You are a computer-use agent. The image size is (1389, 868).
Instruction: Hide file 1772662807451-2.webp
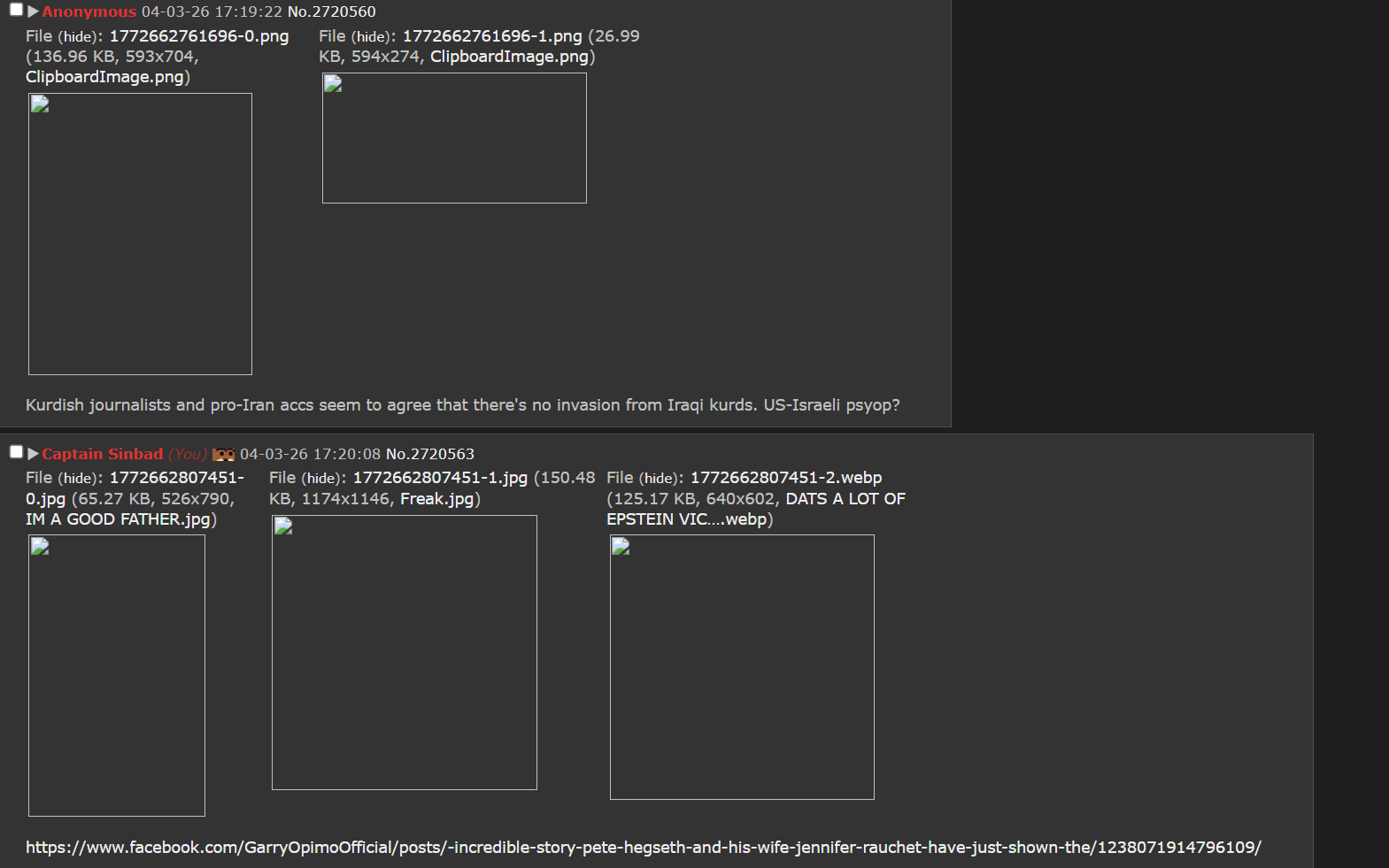tap(659, 478)
